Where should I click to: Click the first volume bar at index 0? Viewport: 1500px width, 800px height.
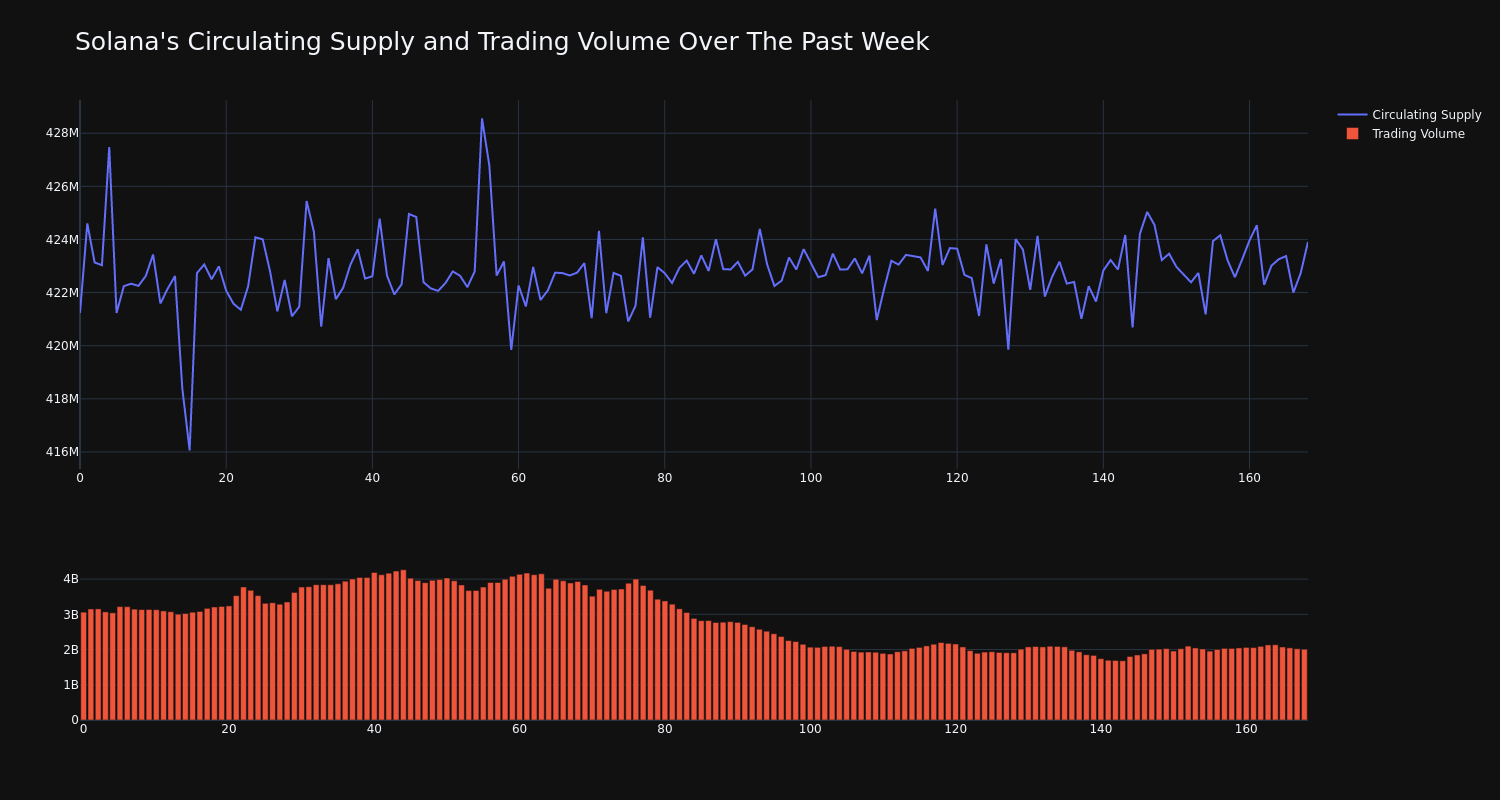point(83,666)
